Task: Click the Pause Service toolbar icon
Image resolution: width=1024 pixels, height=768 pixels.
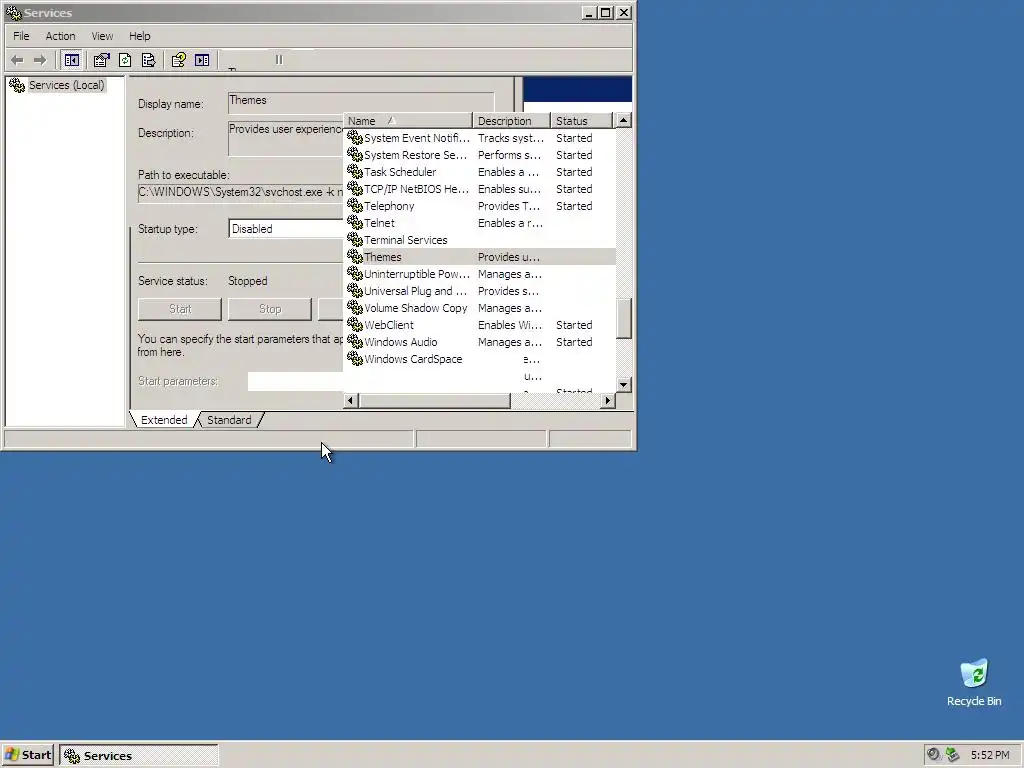Action: click(x=279, y=60)
